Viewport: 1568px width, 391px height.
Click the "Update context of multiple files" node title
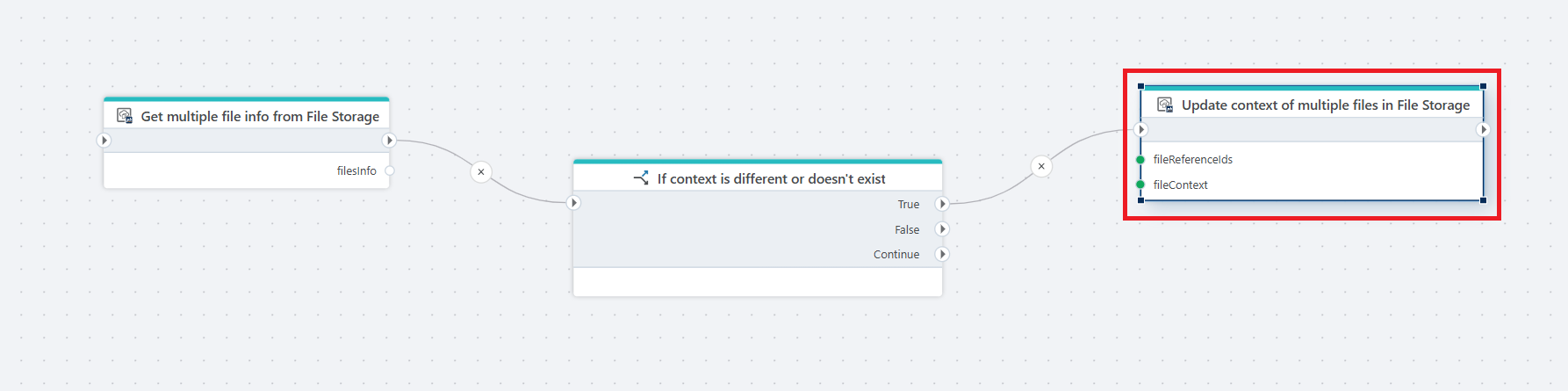1325,105
